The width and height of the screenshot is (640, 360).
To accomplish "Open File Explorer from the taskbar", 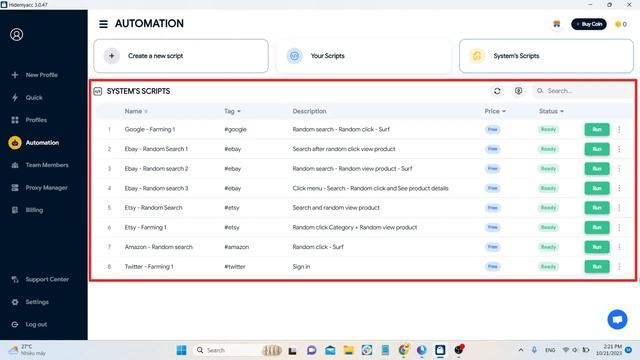I will pyautogui.click(x=348, y=350).
